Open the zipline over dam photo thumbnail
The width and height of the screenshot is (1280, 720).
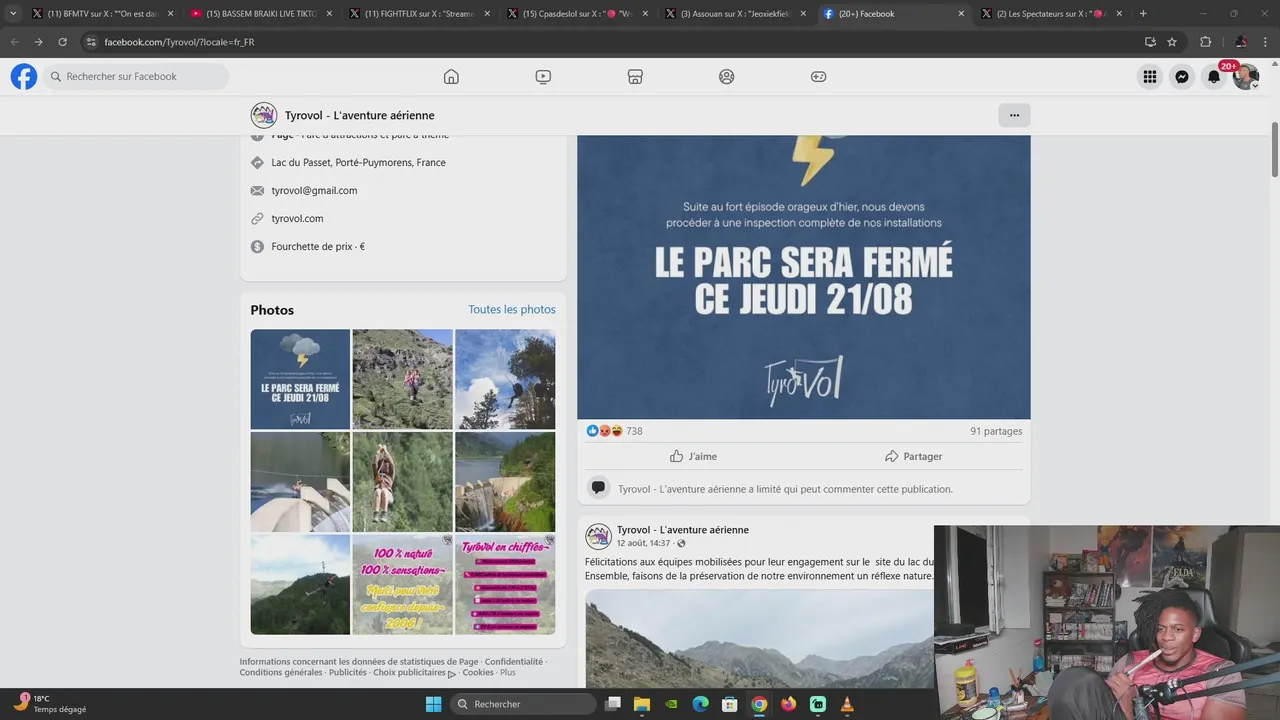coord(300,482)
